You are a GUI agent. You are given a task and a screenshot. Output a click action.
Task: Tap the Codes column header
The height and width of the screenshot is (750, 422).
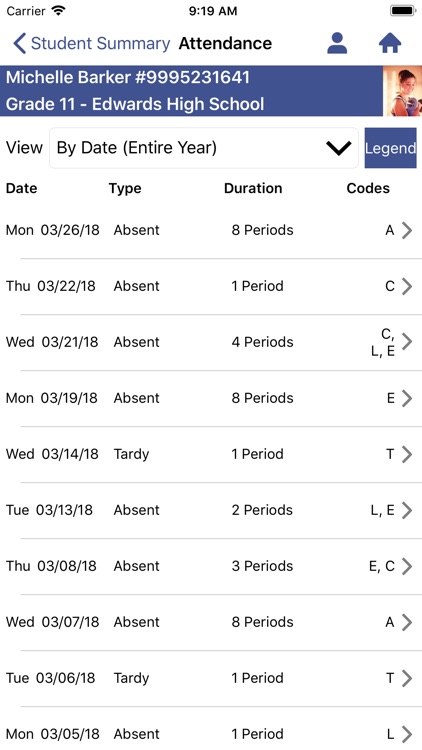368,188
